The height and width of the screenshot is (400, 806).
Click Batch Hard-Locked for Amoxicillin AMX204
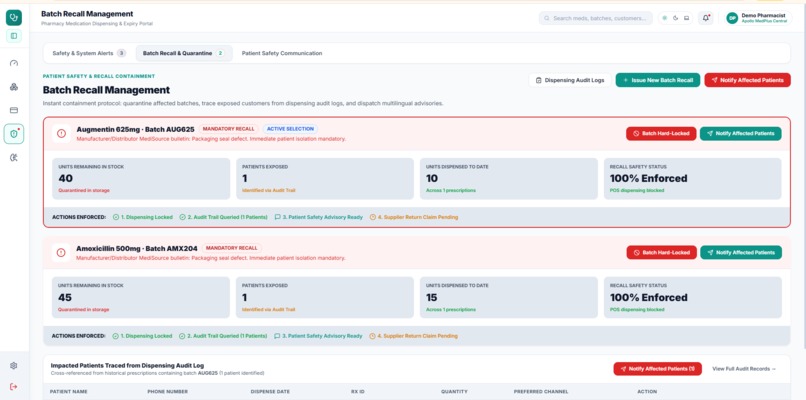[662, 252]
